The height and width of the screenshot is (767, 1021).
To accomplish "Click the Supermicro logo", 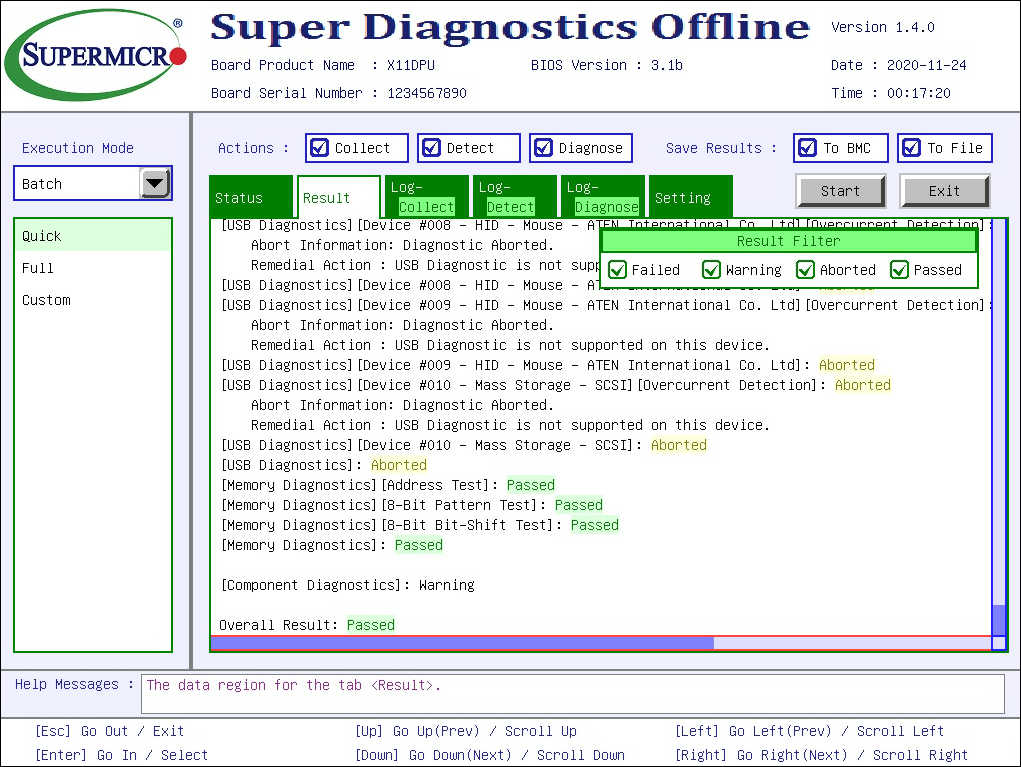I will click(95, 55).
